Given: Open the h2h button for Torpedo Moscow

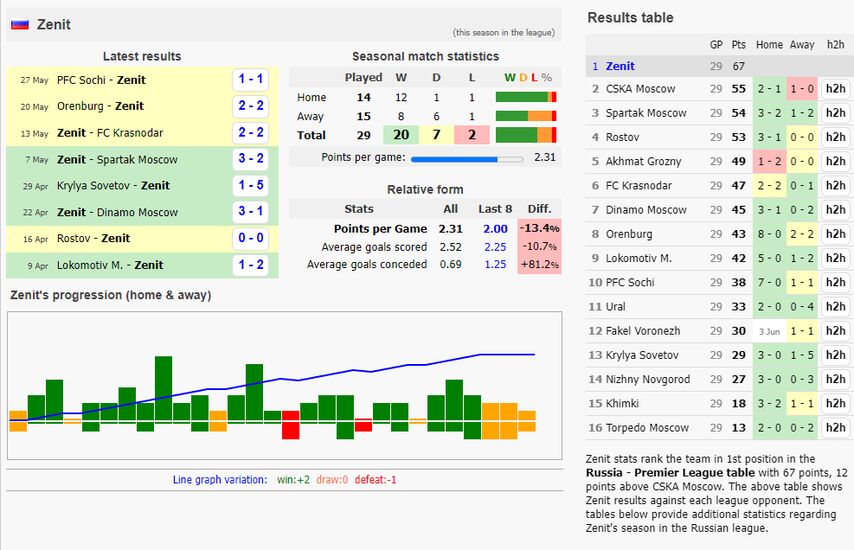Looking at the screenshot, I should tap(835, 427).
